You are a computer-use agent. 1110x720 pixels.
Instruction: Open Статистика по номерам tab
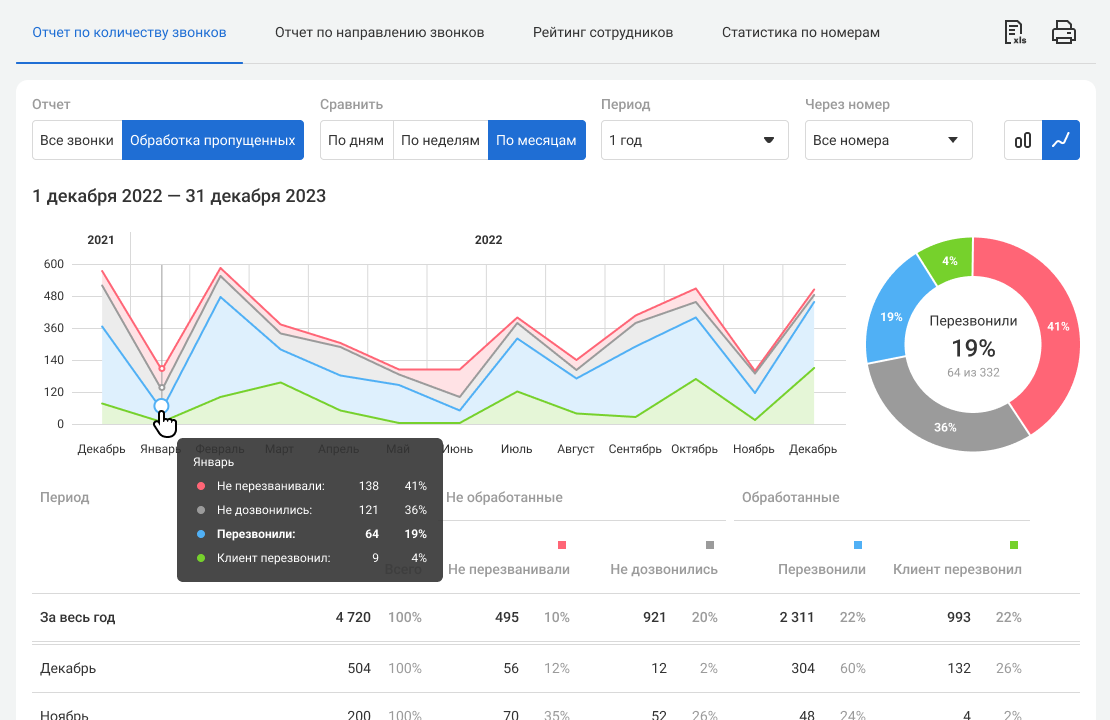[801, 33]
